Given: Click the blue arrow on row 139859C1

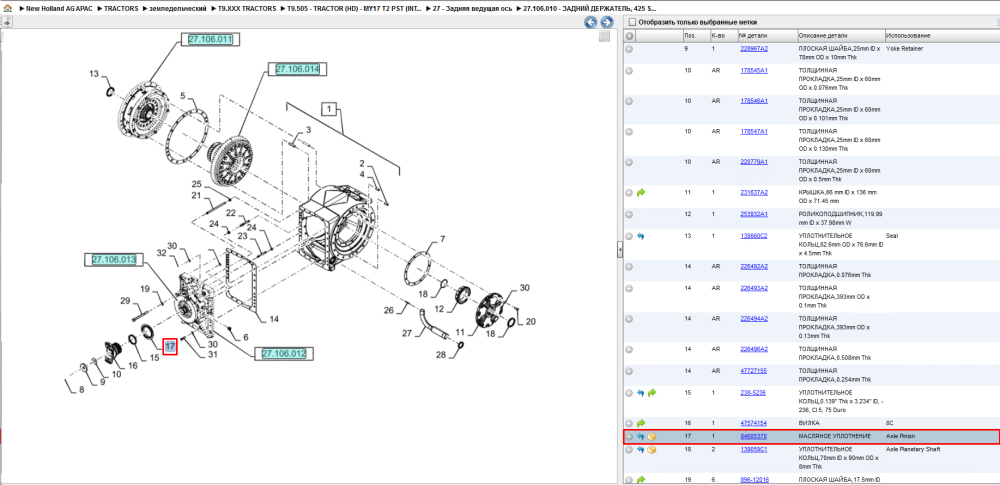Looking at the screenshot, I should point(641,450).
